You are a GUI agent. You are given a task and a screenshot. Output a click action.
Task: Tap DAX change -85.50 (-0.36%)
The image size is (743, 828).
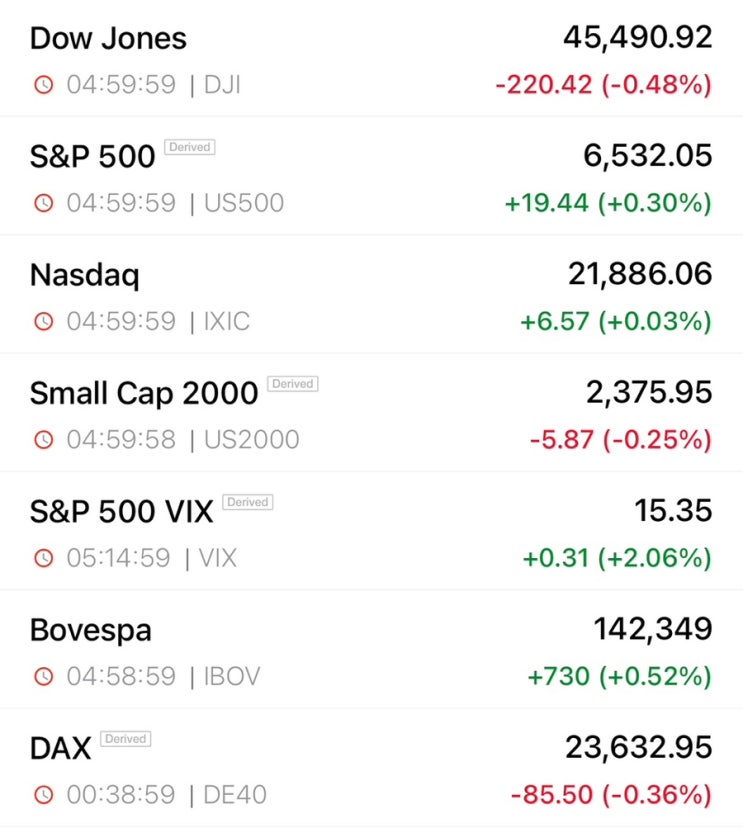coord(612,794)
